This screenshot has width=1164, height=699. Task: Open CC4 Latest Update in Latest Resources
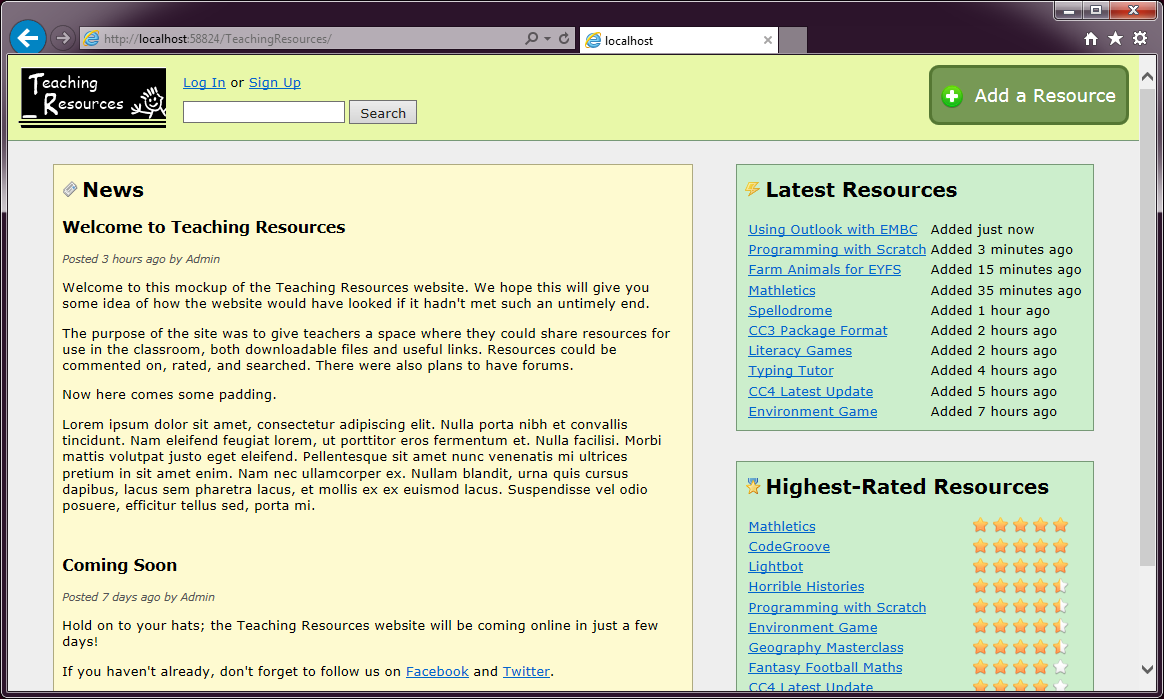pos(811,391)
